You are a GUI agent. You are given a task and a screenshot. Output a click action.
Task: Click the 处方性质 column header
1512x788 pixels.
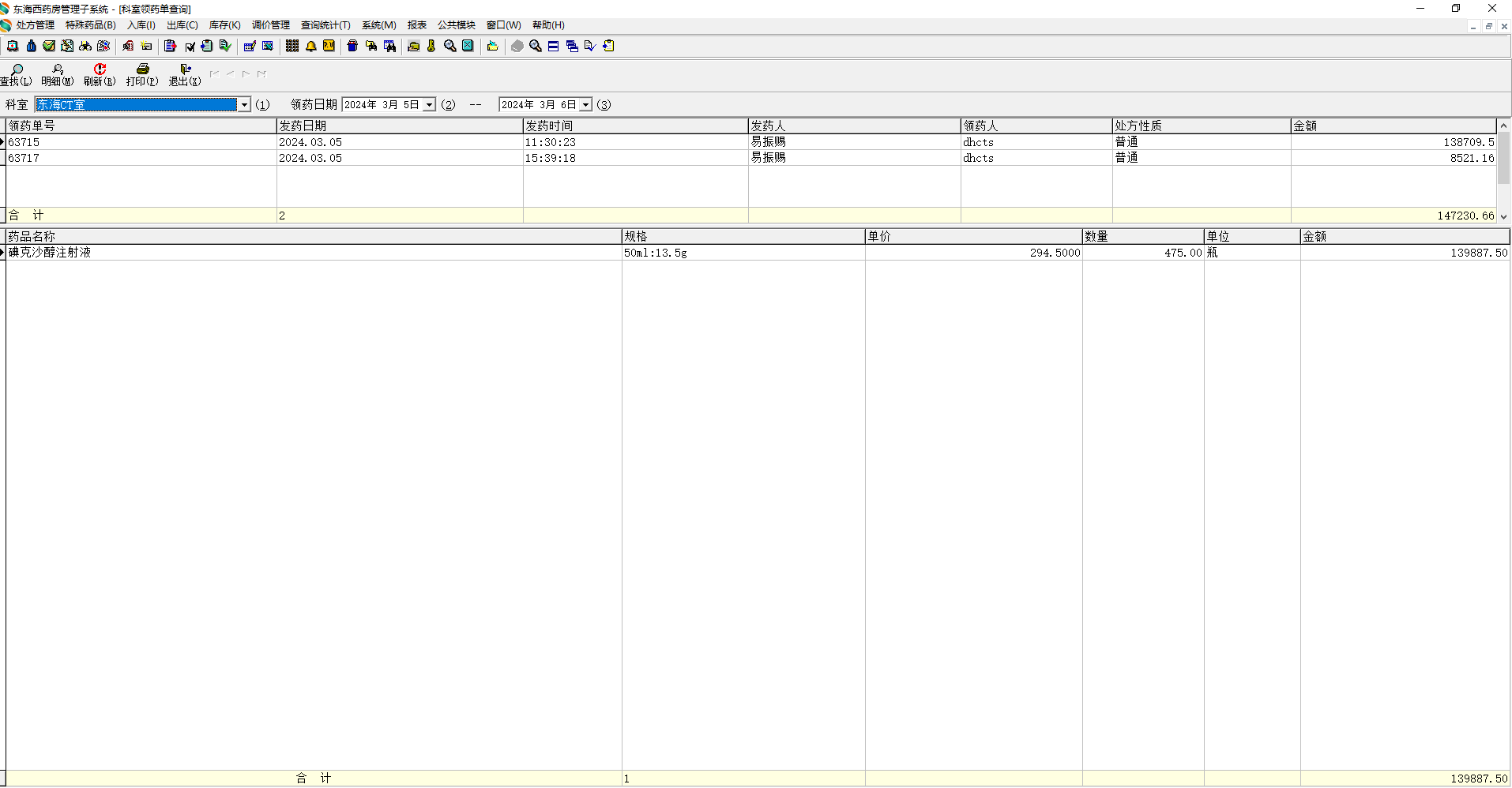tap(1202, 126)
